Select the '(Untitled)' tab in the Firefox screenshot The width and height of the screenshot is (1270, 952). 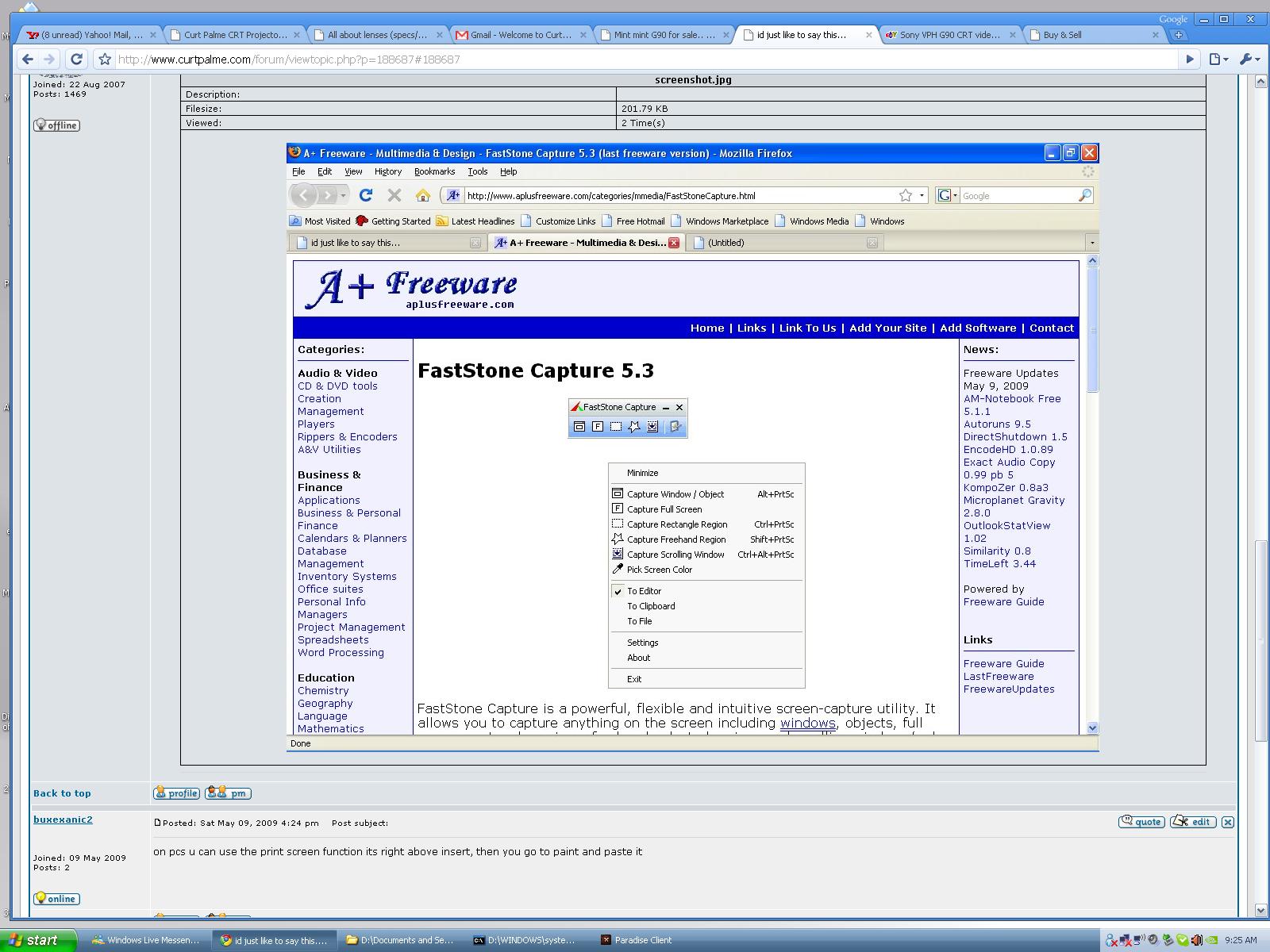[786, 243]
